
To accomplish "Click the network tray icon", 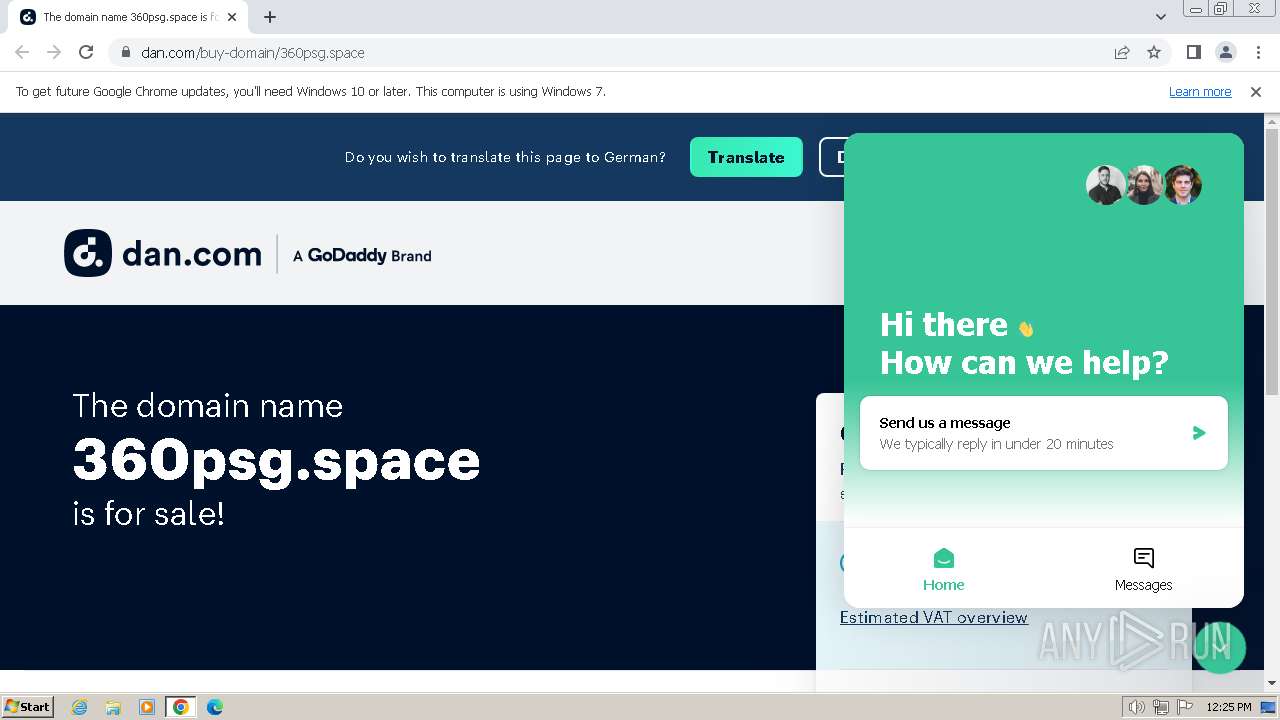I will (x=1160, y=707).
